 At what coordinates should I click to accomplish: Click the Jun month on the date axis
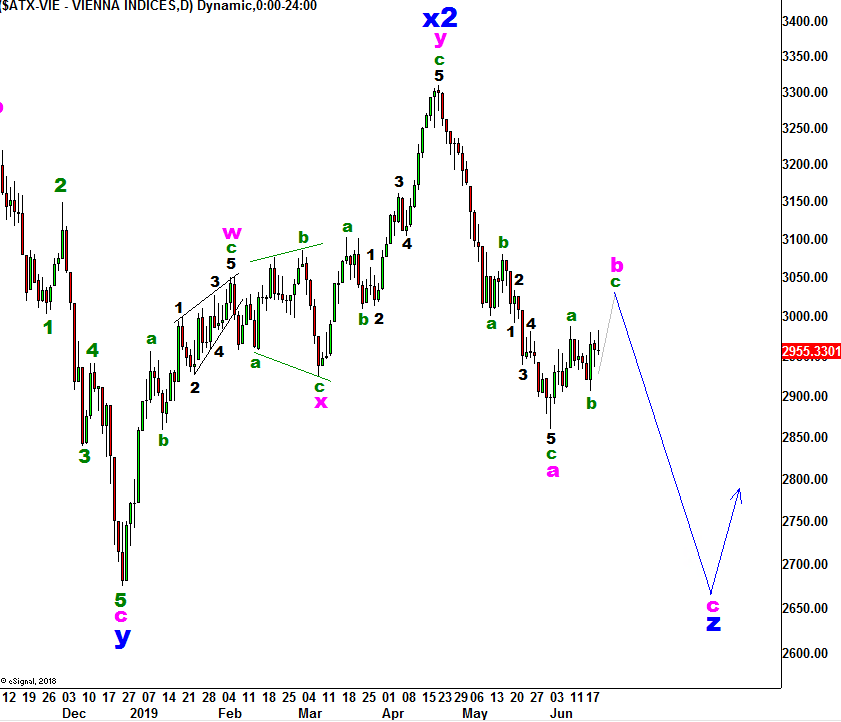point(560,713)
